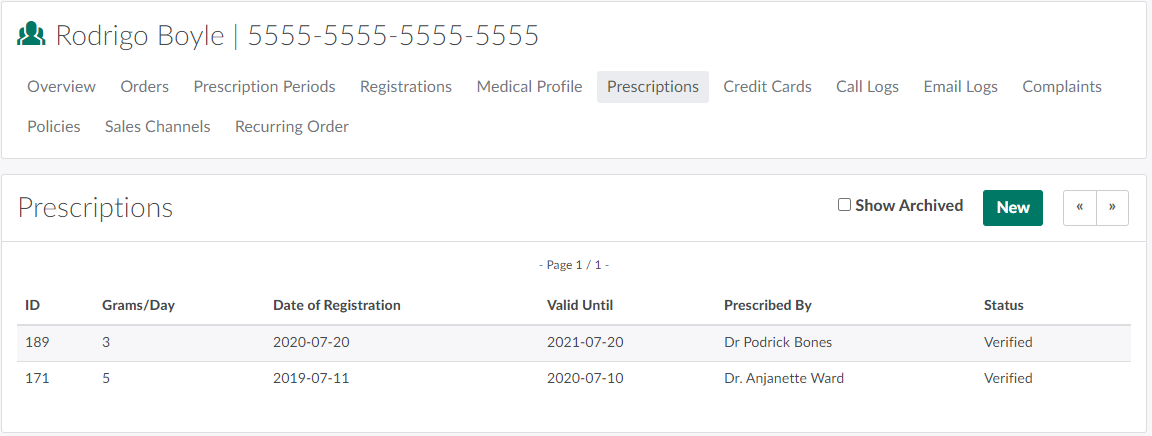
Task: Switch to the Orders tab
Action: (x=145, y=87)
